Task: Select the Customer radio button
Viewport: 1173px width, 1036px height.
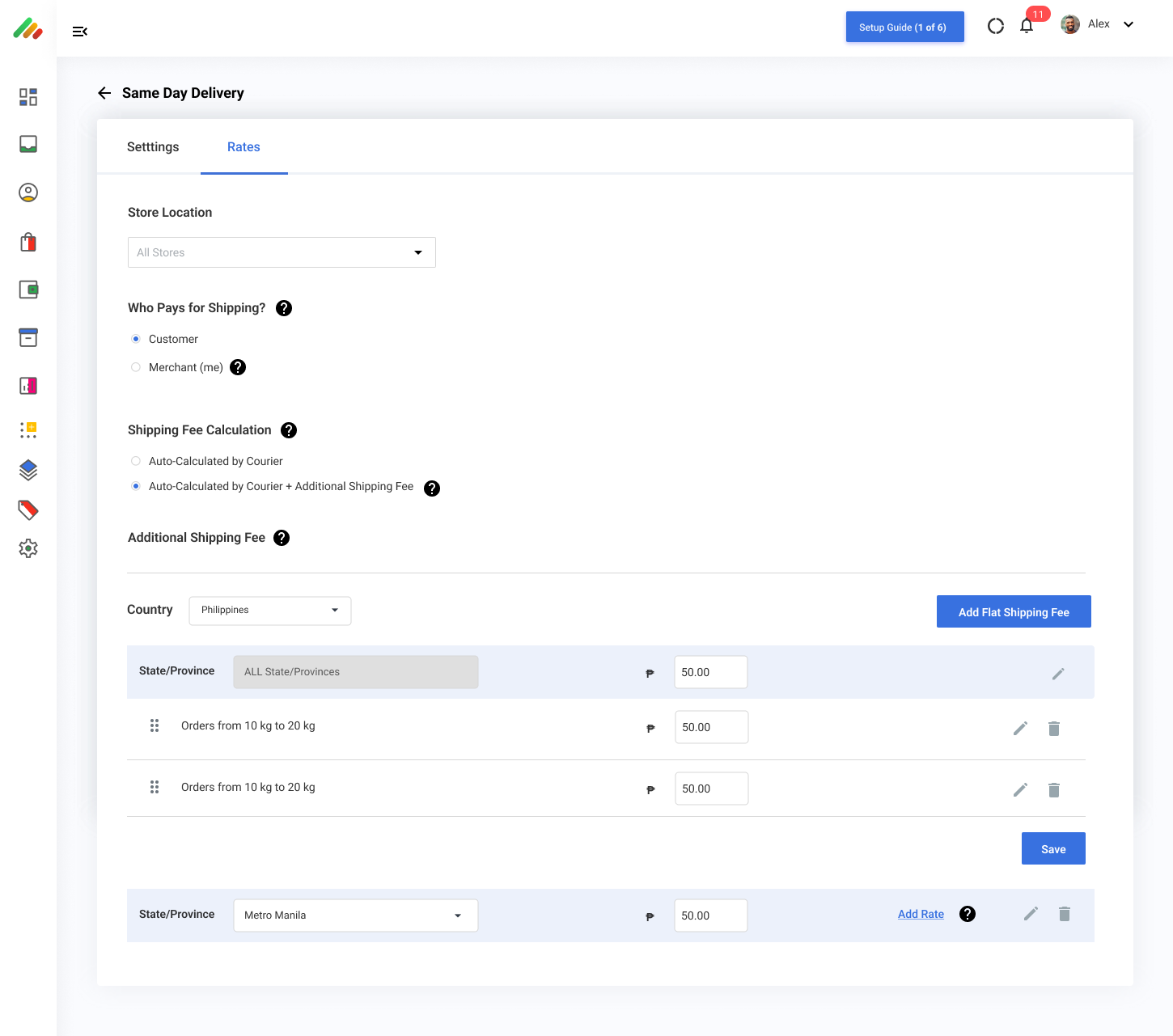Action: pyautogui.click(x=136, y=339)
